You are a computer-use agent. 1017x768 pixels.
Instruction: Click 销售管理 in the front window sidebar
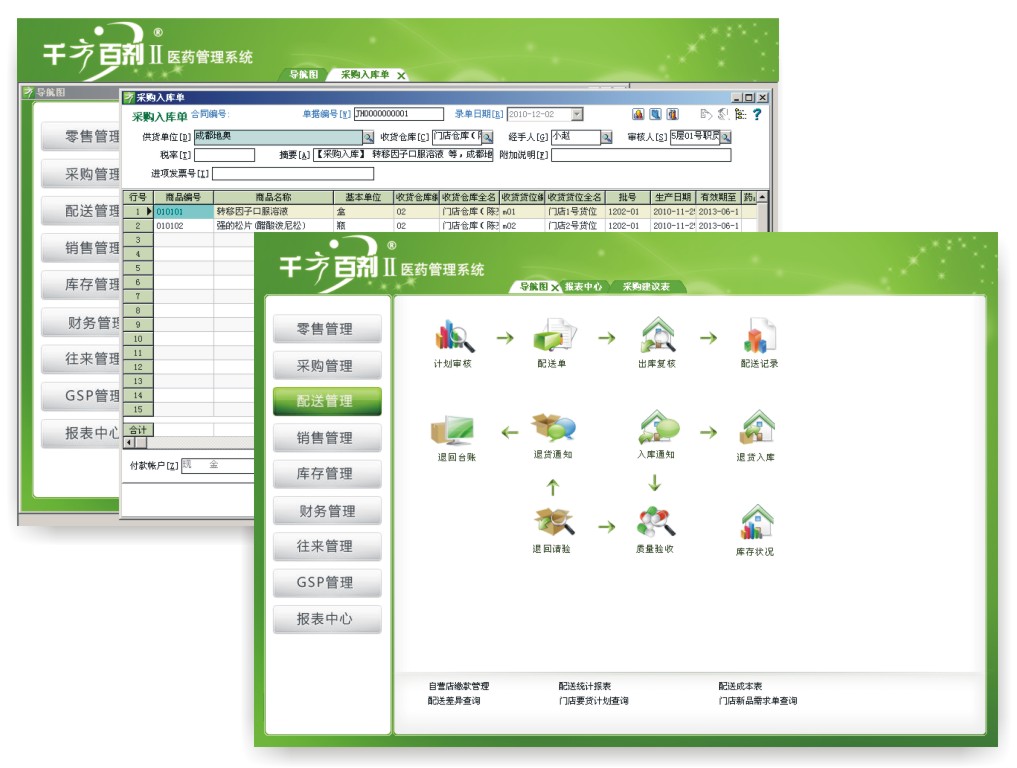[x=326, y=438]
